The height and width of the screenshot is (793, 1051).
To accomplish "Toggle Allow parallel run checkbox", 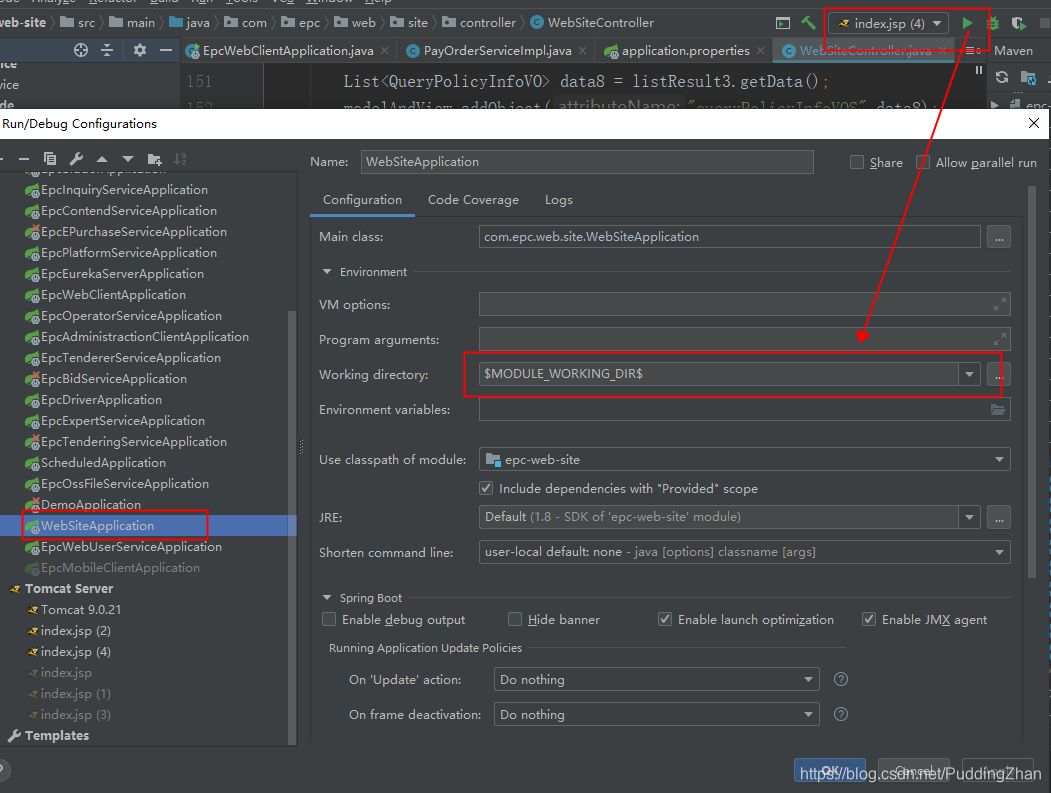I will click(x=923, y=162).
